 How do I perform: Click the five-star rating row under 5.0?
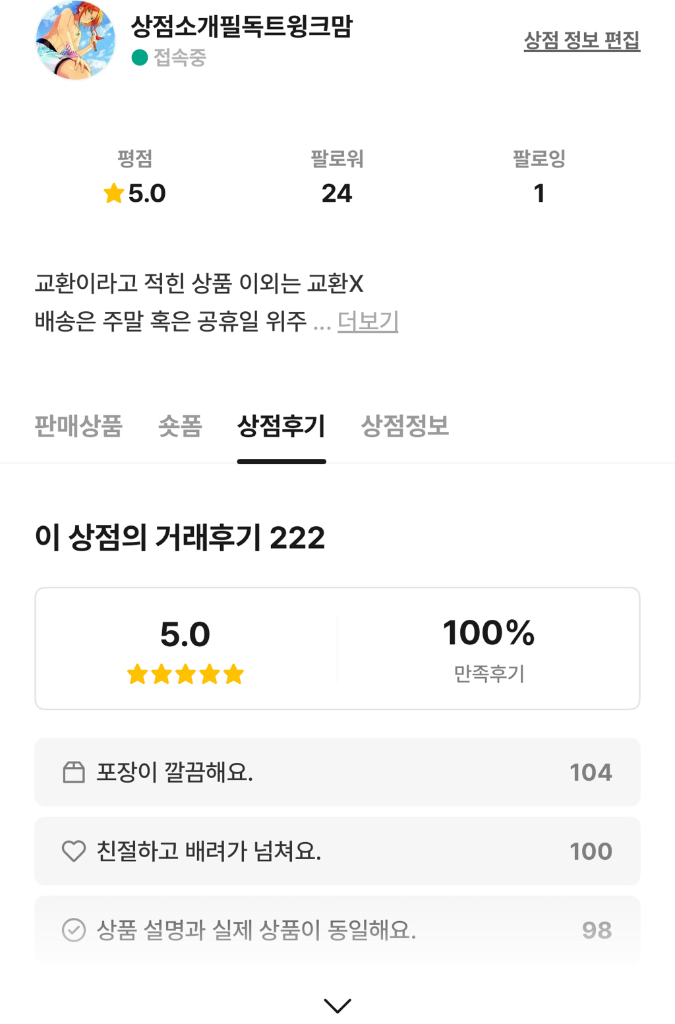click(x=185, y=673)
